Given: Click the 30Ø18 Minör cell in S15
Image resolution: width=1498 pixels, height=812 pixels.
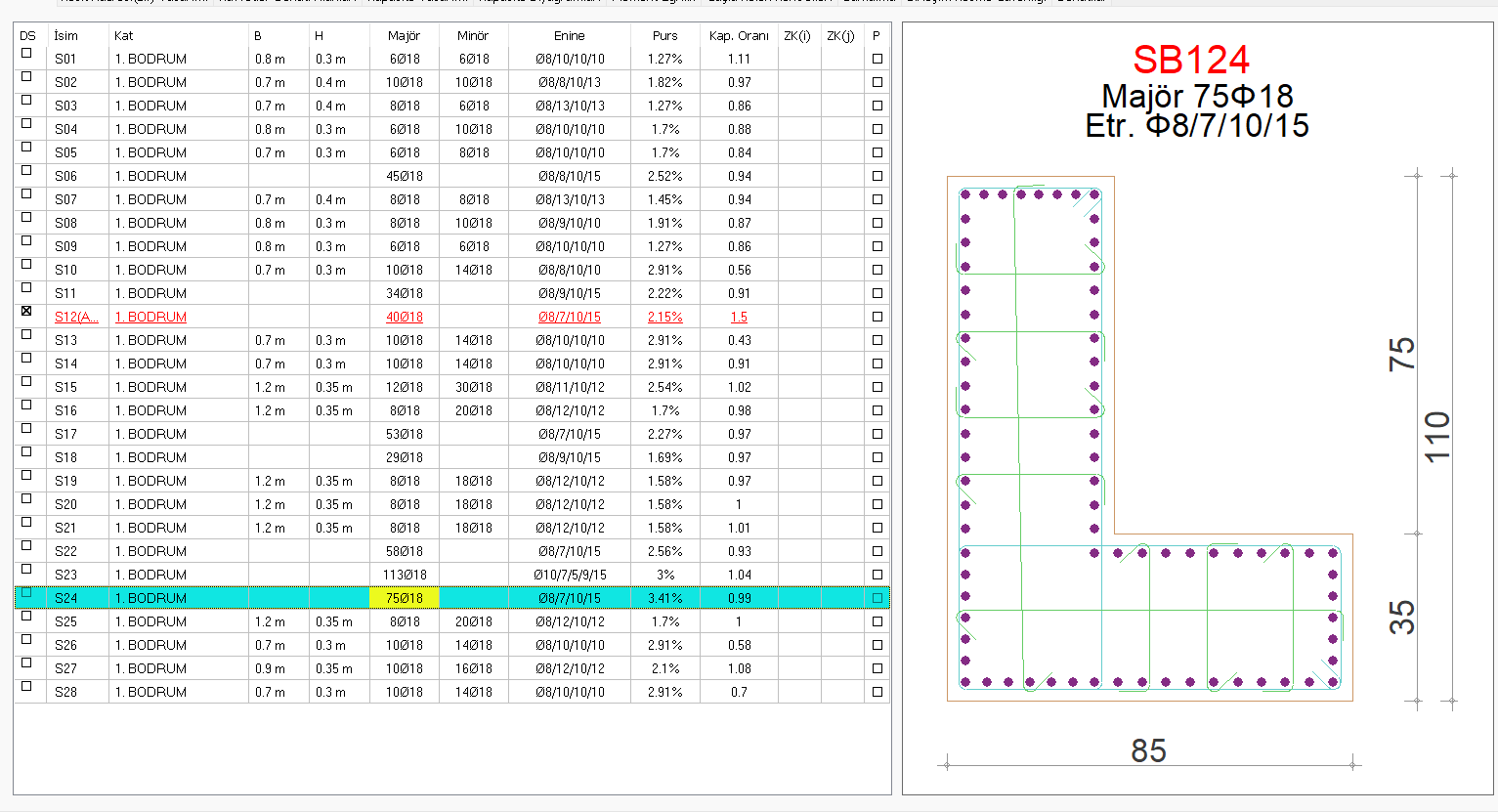Looking at the screenshot, I should click(474, 387).
